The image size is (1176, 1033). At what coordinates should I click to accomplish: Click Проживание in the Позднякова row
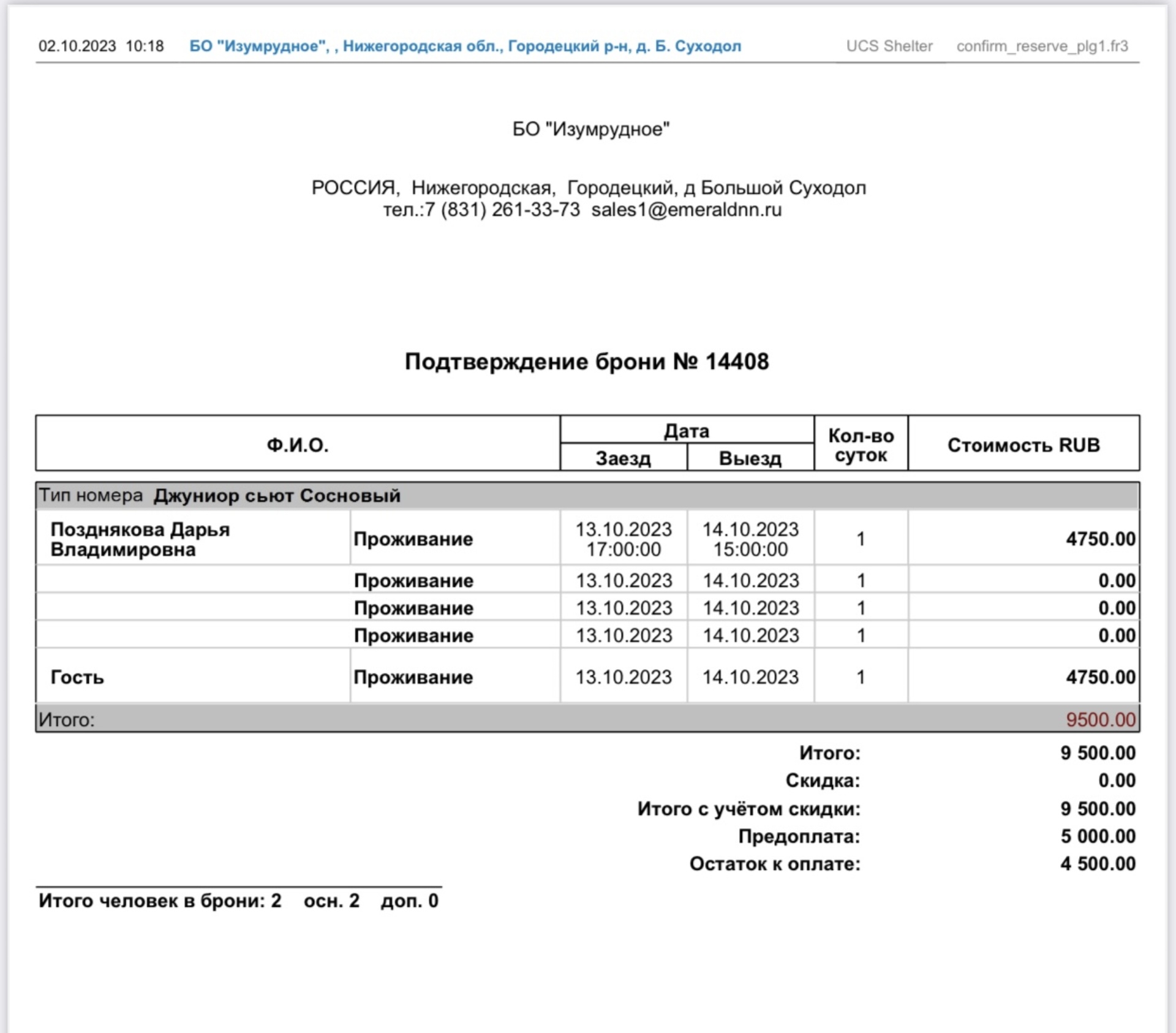tap(413, 539)
